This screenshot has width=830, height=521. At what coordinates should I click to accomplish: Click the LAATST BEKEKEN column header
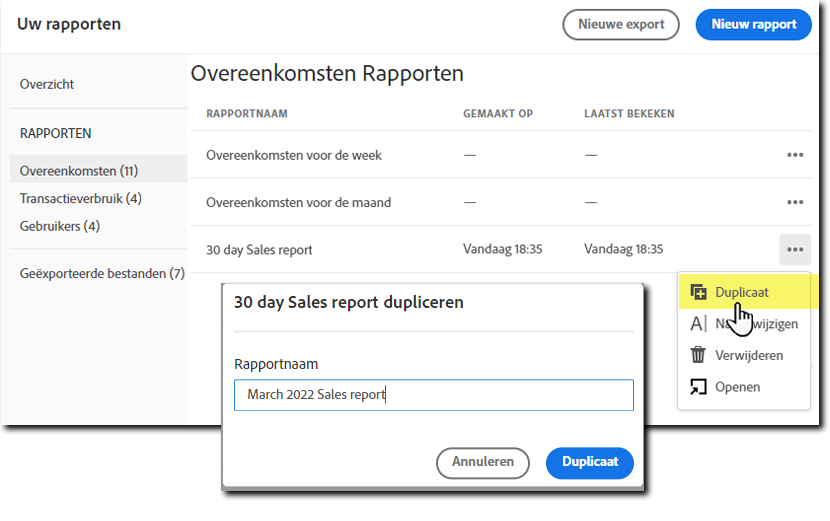coord(629,113)
